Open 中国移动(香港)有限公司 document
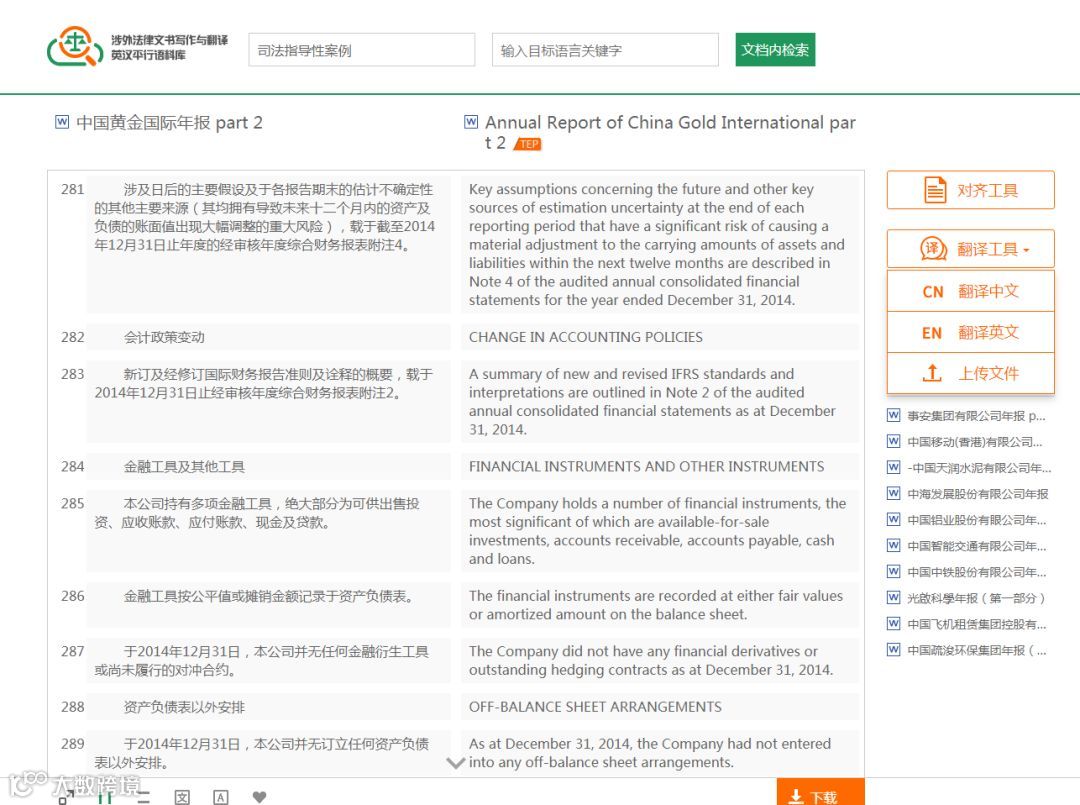The height and width of the screenshot is (805, 1080). coord(975,442)
